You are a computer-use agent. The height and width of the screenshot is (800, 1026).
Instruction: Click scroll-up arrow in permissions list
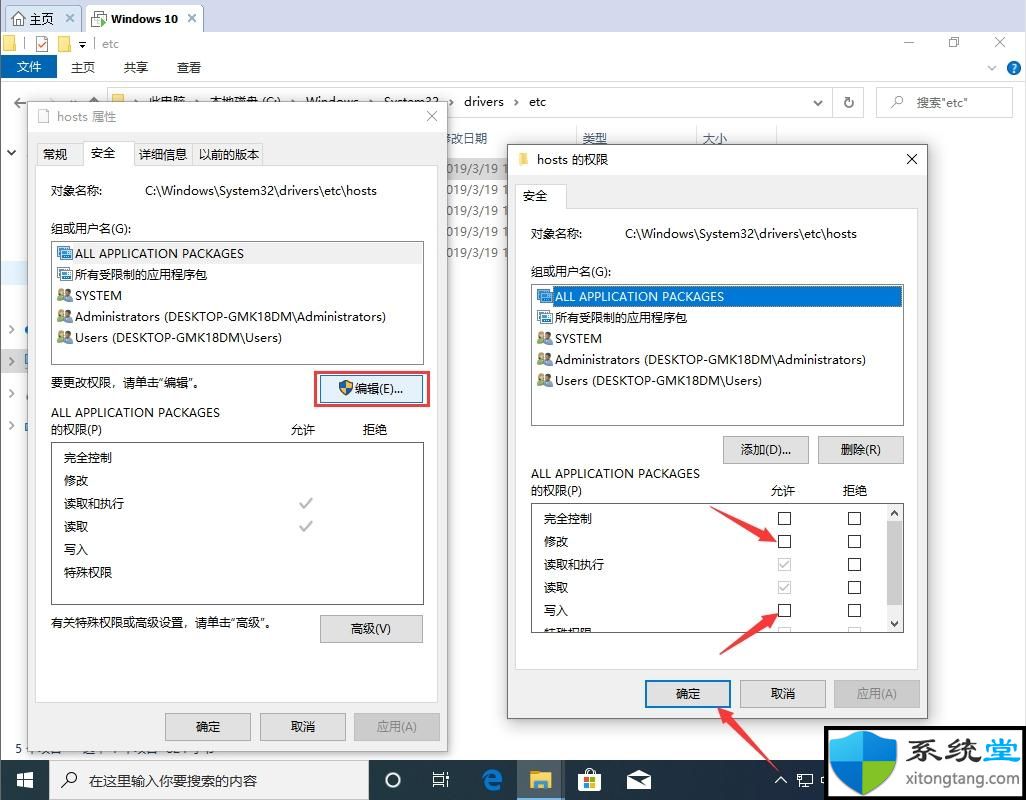pyautogui.click(x=894, y=513)
